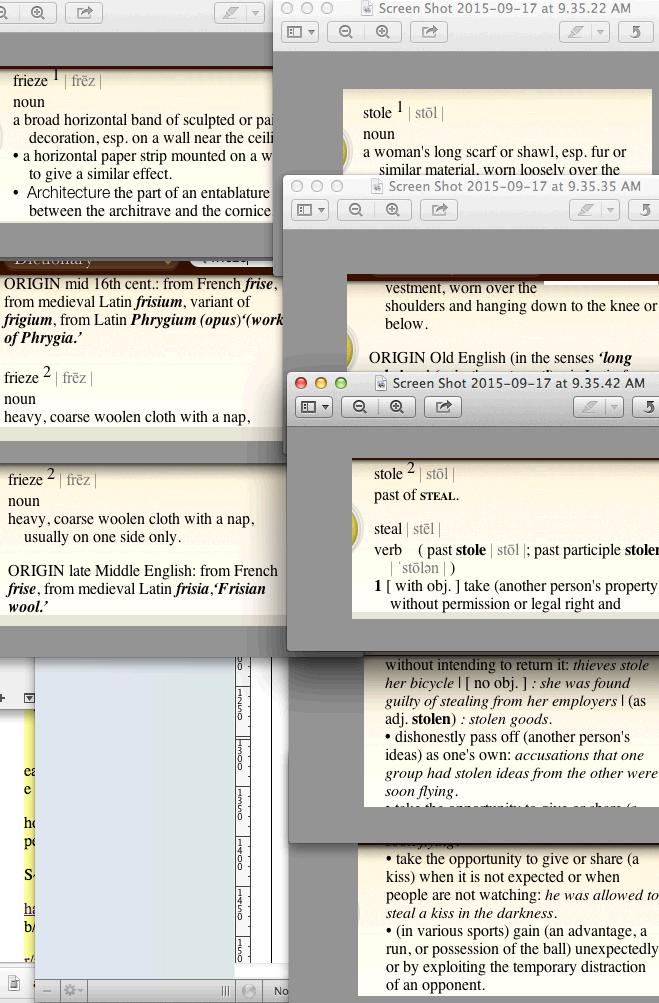
Task: Click the 9.35.42 AM window title text
Action: [x=519, y=383]
